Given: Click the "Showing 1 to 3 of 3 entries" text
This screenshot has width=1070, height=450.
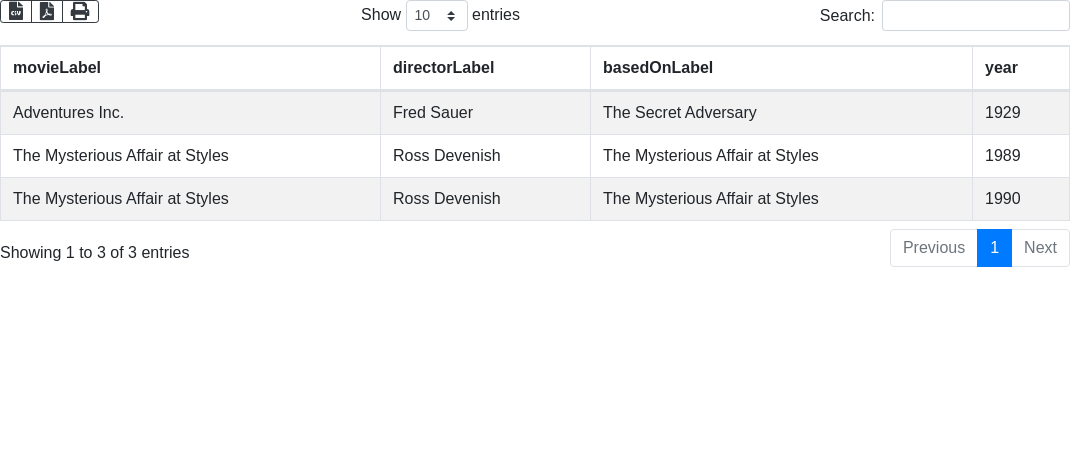Looking at the screenshot, I should pos(95,253).
